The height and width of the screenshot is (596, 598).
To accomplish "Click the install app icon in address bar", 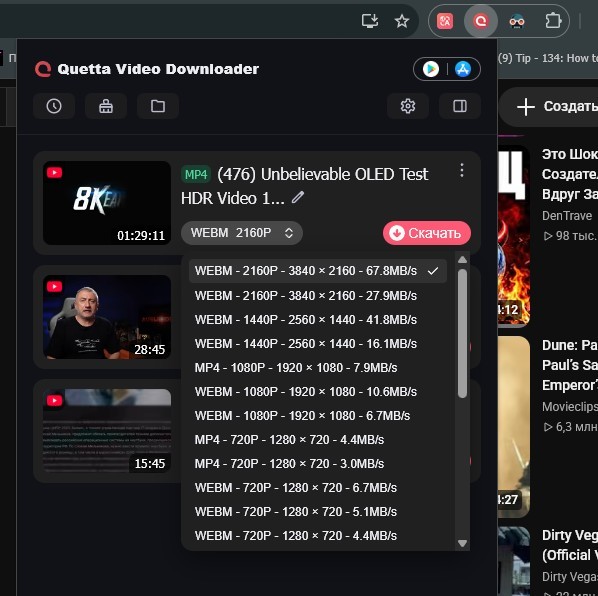I will point(370,21).
